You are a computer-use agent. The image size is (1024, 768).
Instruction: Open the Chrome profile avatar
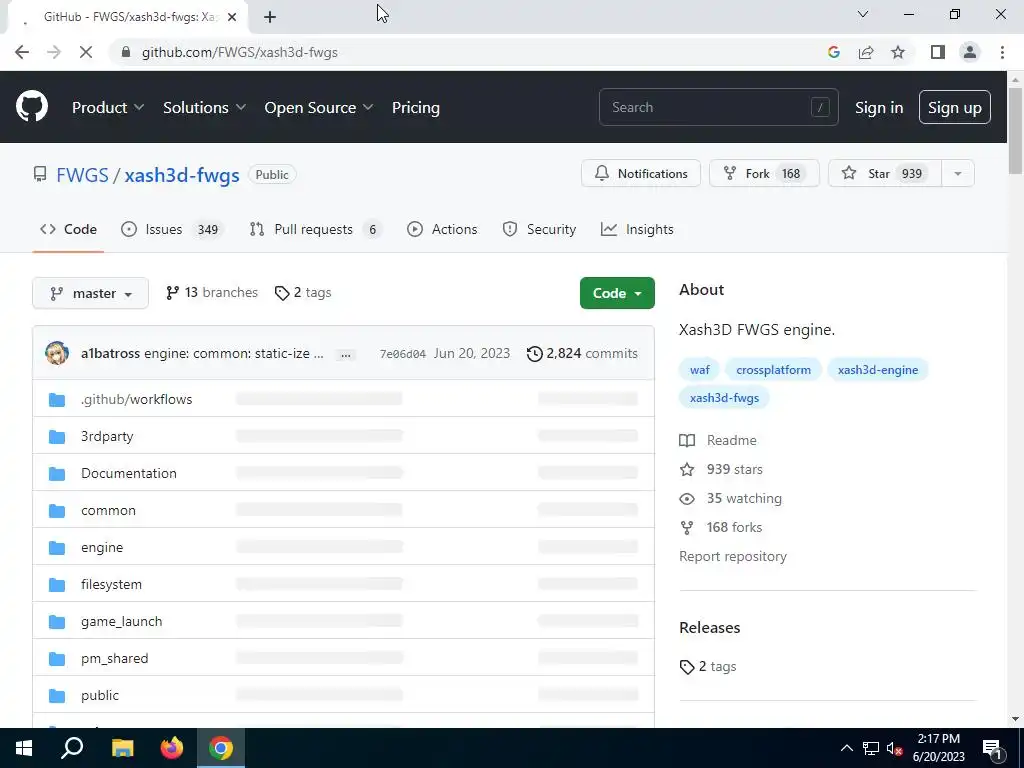[970, 52]
